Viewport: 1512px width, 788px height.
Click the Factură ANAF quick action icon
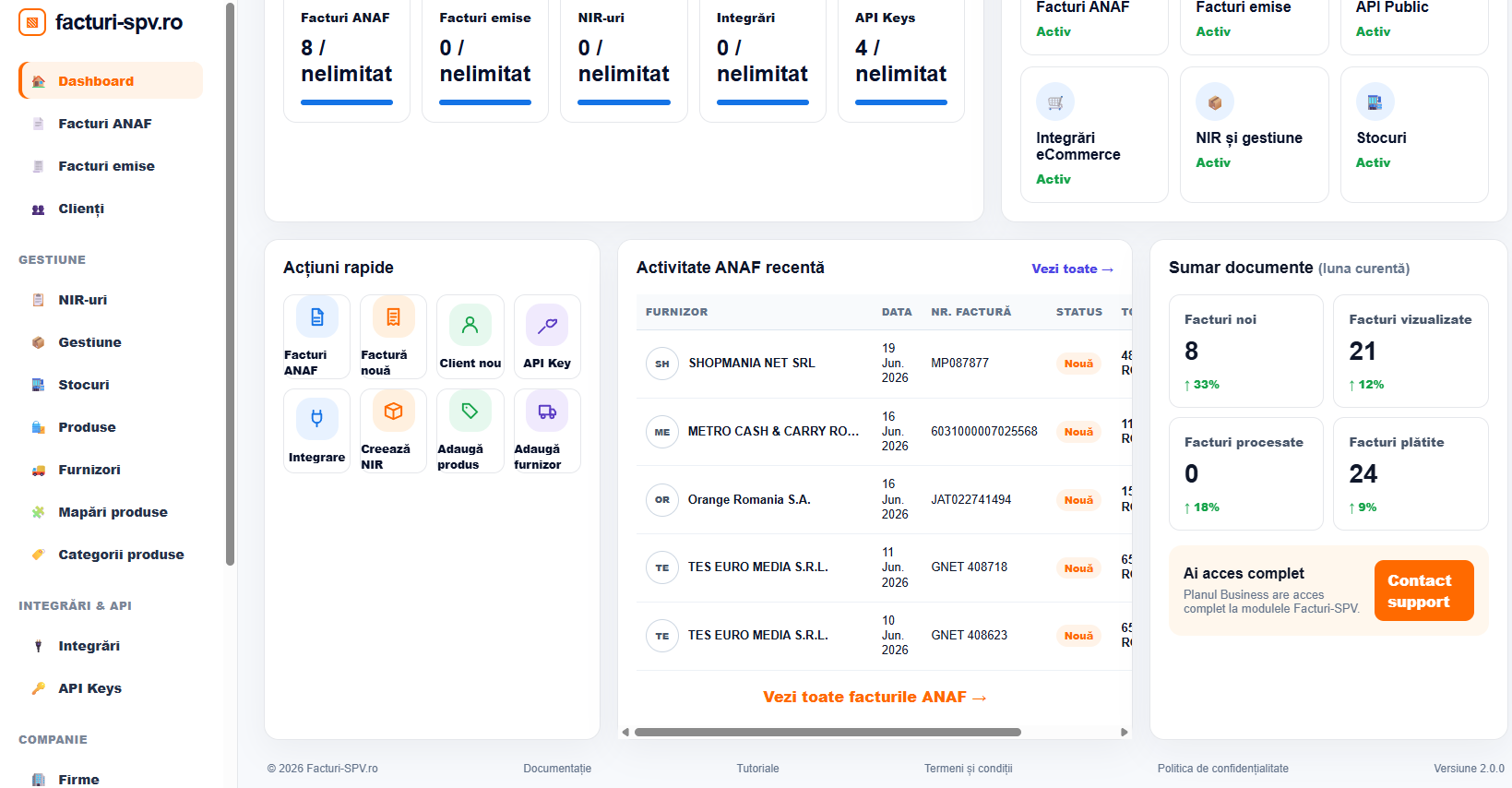pyautogui.click(x=316, y=317)
